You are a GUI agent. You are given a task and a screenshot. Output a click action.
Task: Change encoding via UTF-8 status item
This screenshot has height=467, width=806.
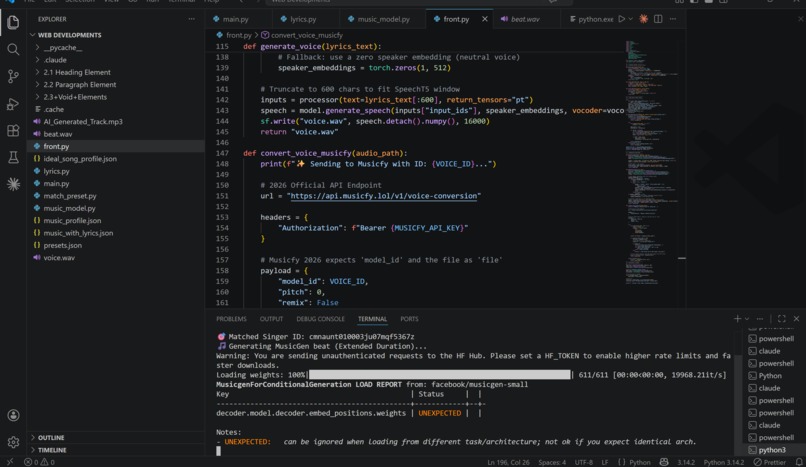[583, 462]
